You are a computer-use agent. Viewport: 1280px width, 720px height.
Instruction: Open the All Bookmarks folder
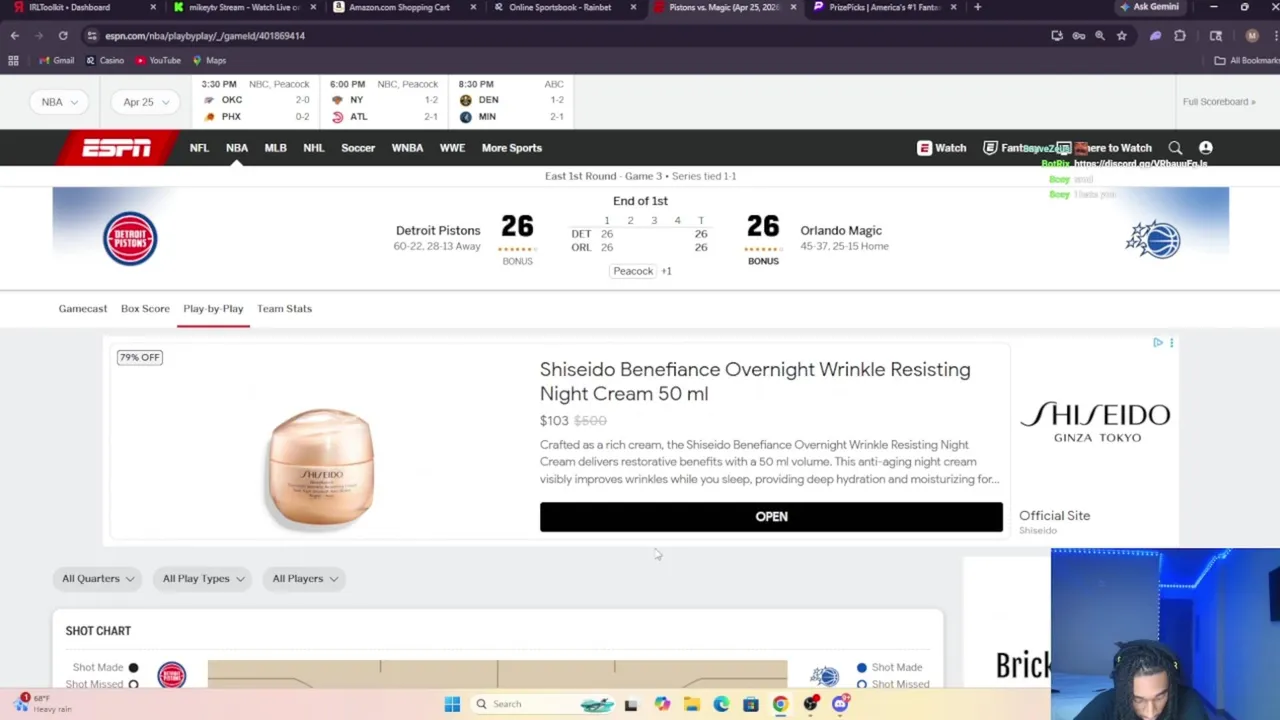(1246, 61)
